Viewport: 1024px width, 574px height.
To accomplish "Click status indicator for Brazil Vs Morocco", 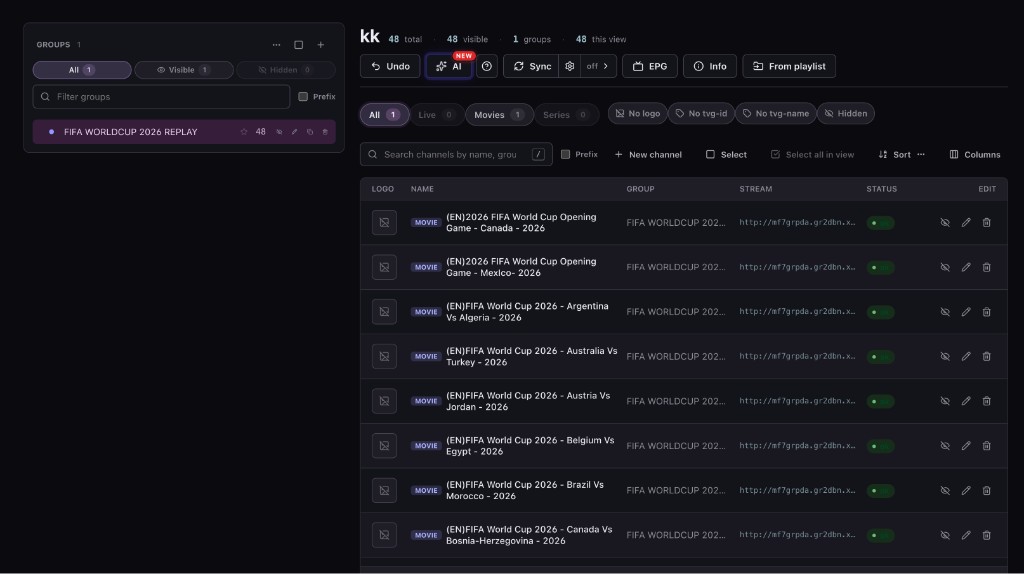I will pos(880,490).
